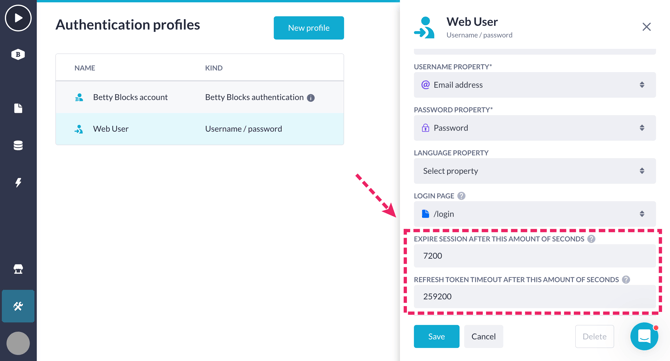Open the Username Property Email address dropdown
Viewport: 670px width, 361px height.
[535, 85]
